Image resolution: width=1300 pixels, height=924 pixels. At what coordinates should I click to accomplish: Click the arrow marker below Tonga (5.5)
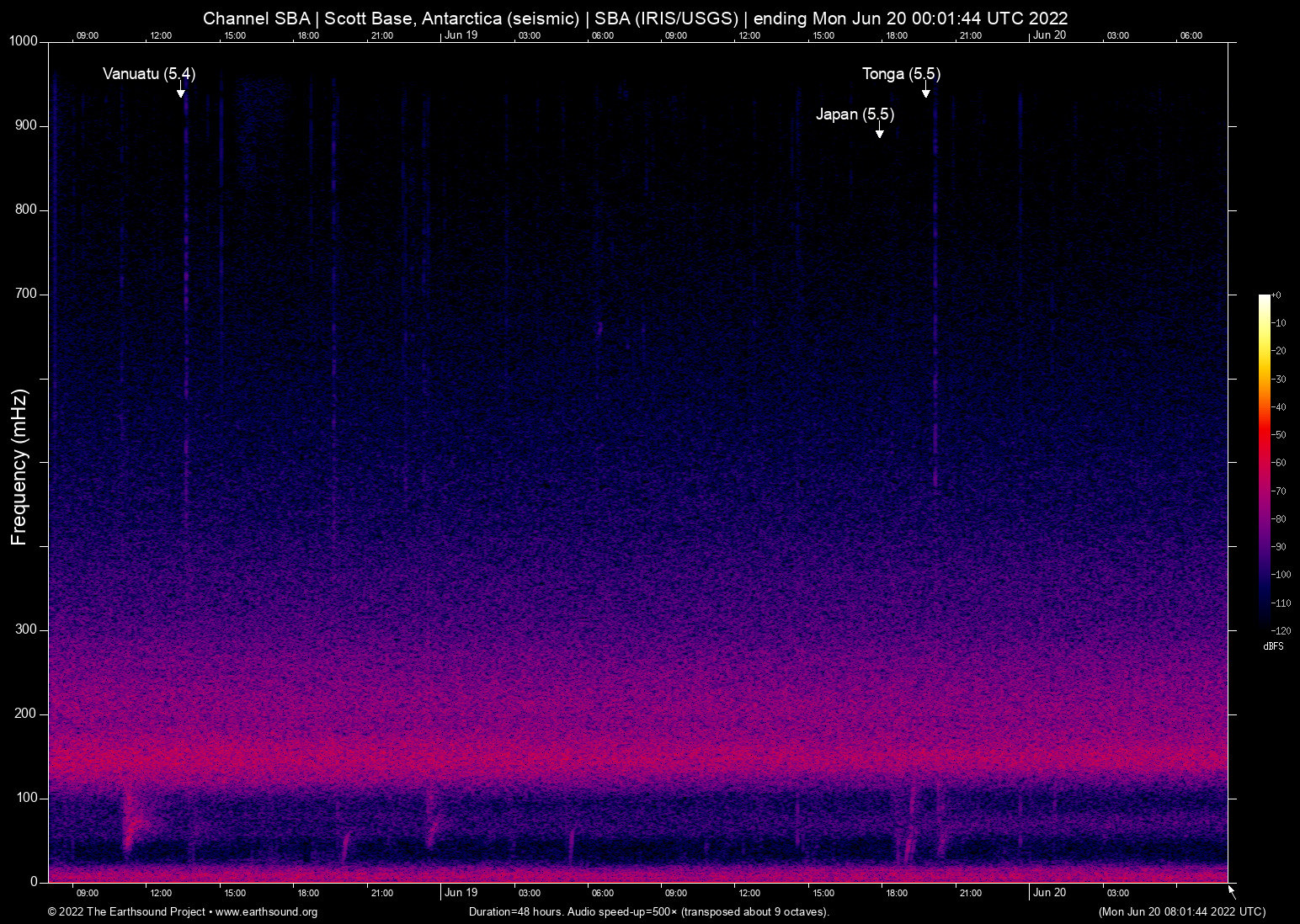[925, 91]
